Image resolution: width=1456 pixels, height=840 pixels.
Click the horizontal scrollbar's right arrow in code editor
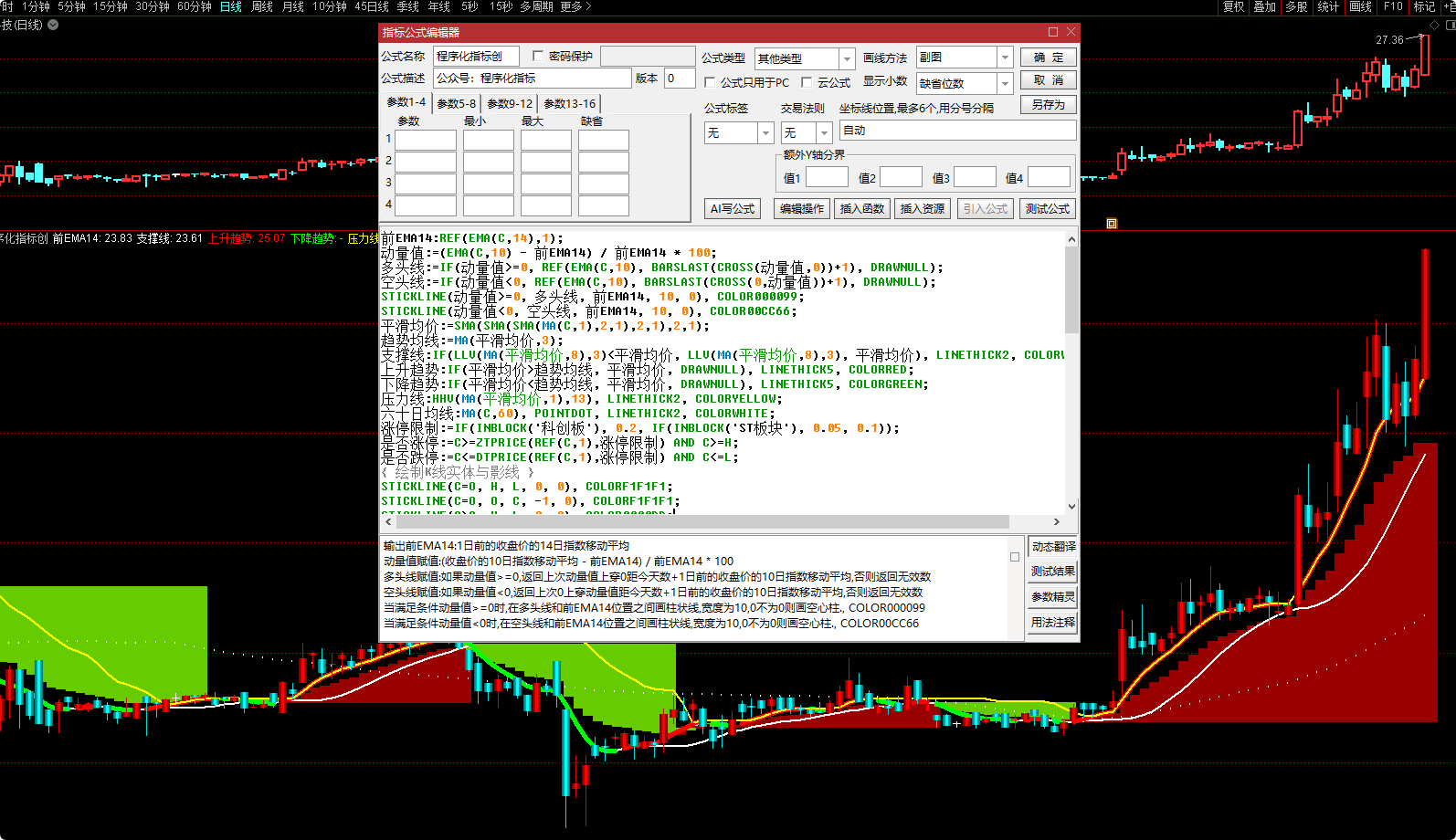tap(1057, 522)
